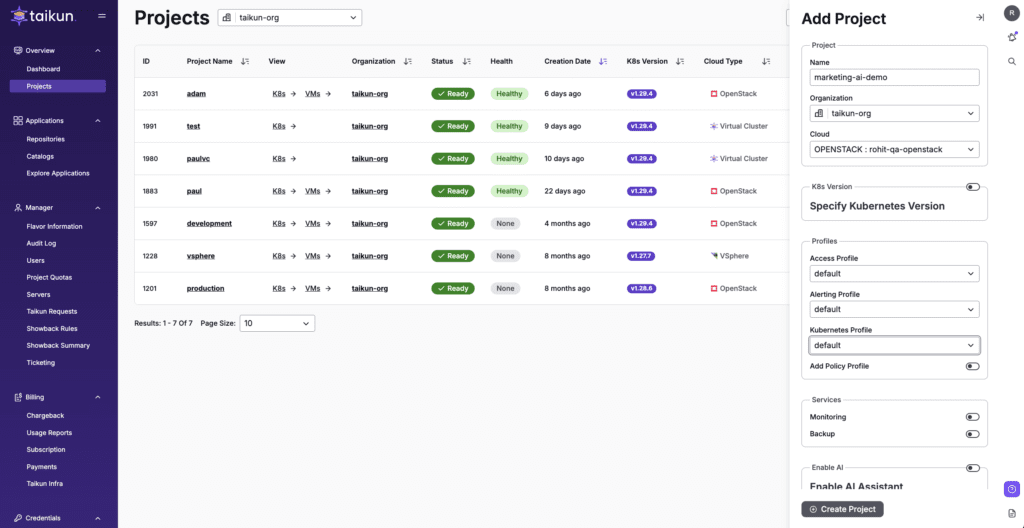1024x528 pixels.
Task: Click the Create Project button
Action: (x=842, y=509)
